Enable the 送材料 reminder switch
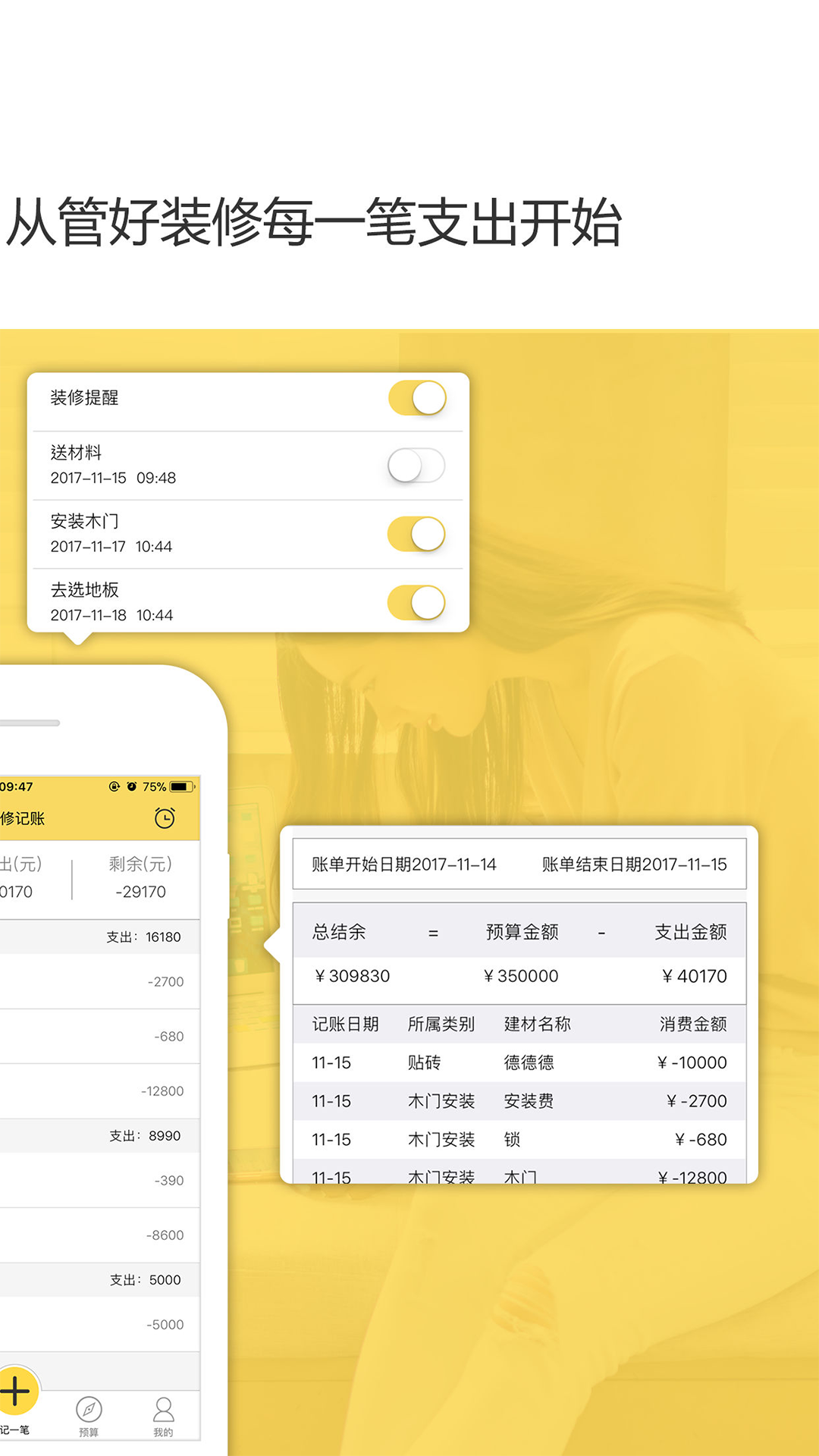 416,466
